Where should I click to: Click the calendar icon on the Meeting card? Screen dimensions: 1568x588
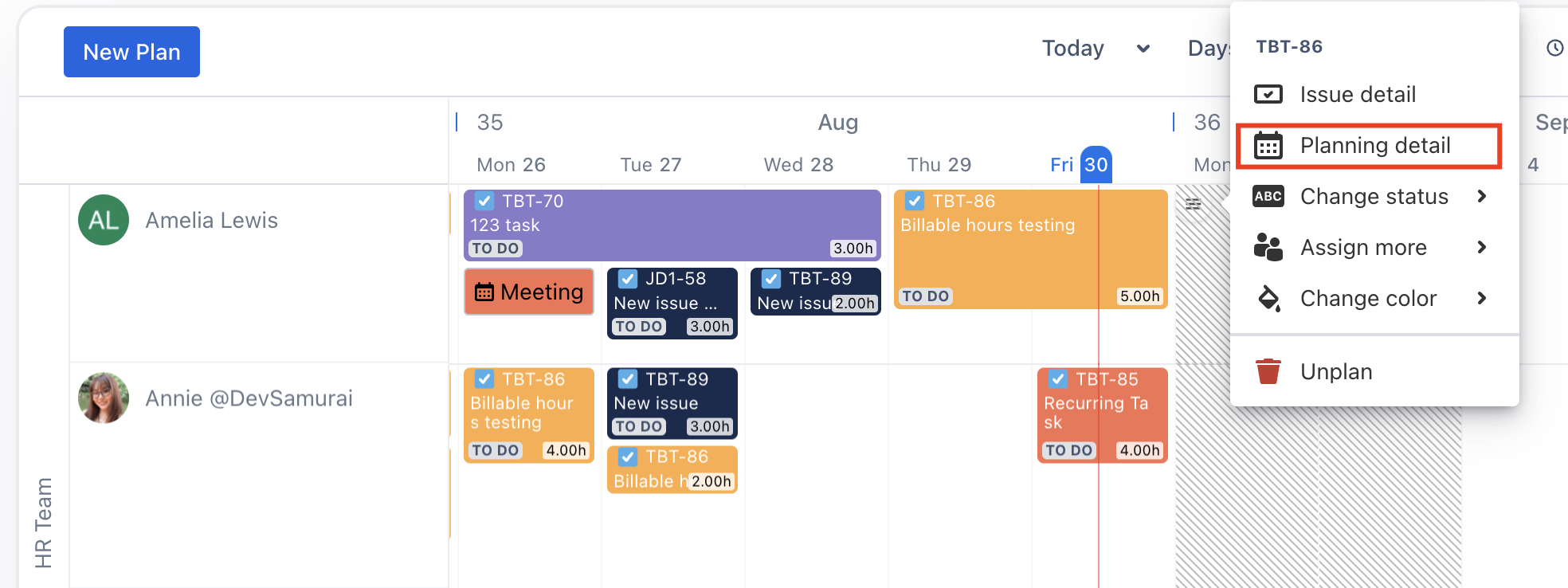(x=484, y=292)
